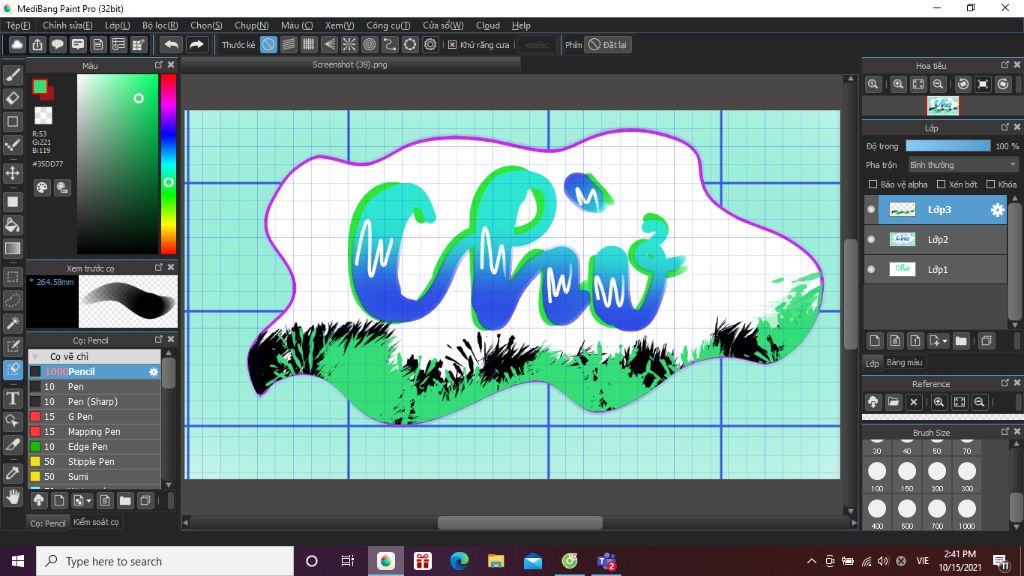Select the Brush tool in left toolbar
This screenshot has height=576, width=1024.
pos(12,75)
